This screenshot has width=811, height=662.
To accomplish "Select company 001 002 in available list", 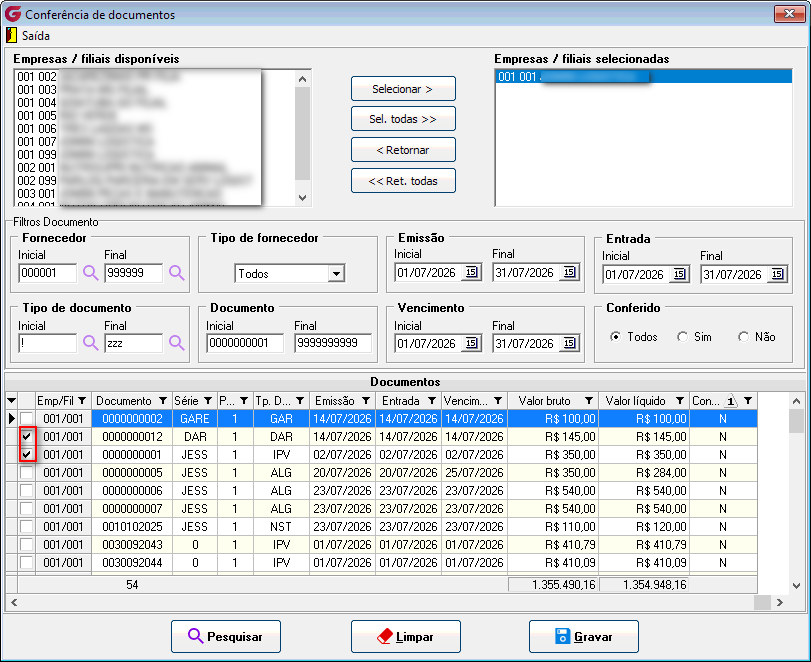I will tap(154, 77).
